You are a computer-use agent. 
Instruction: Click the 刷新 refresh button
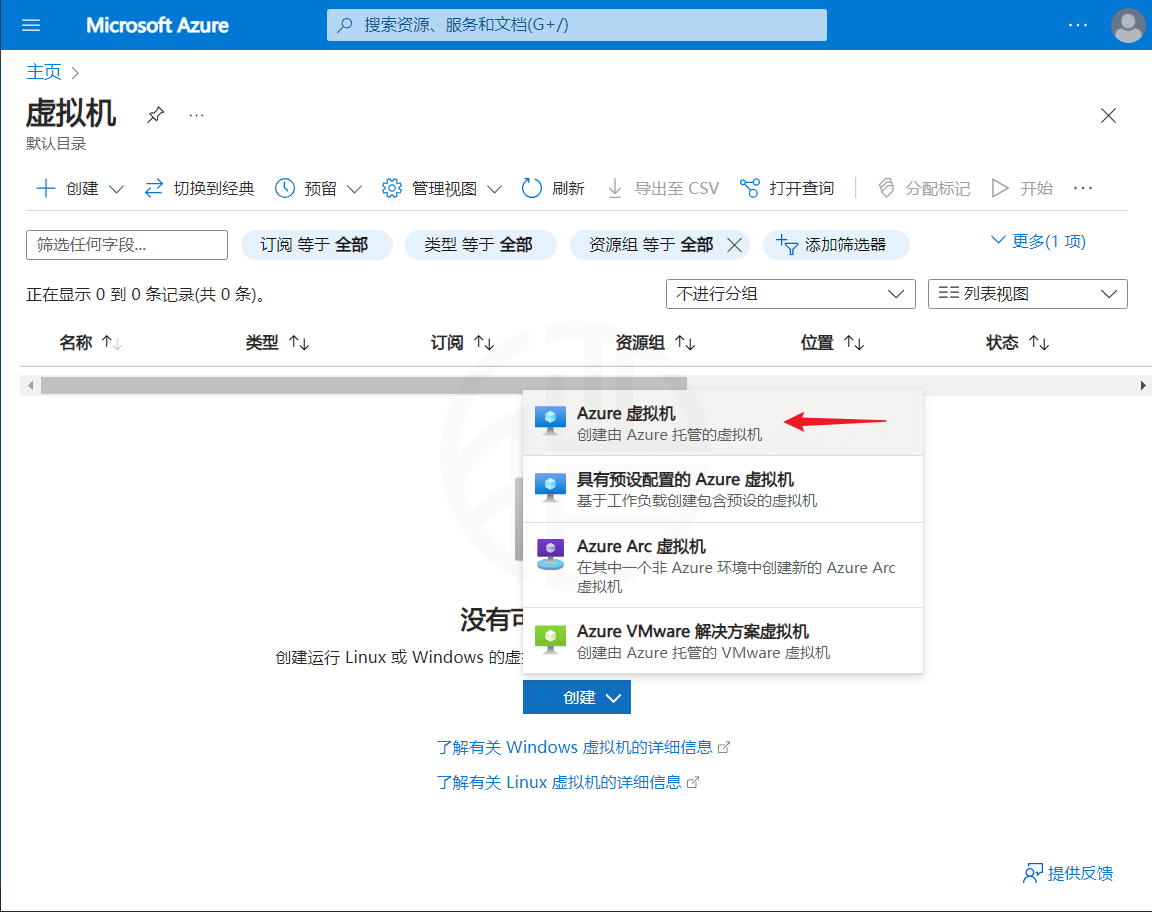tap(552, 189)
